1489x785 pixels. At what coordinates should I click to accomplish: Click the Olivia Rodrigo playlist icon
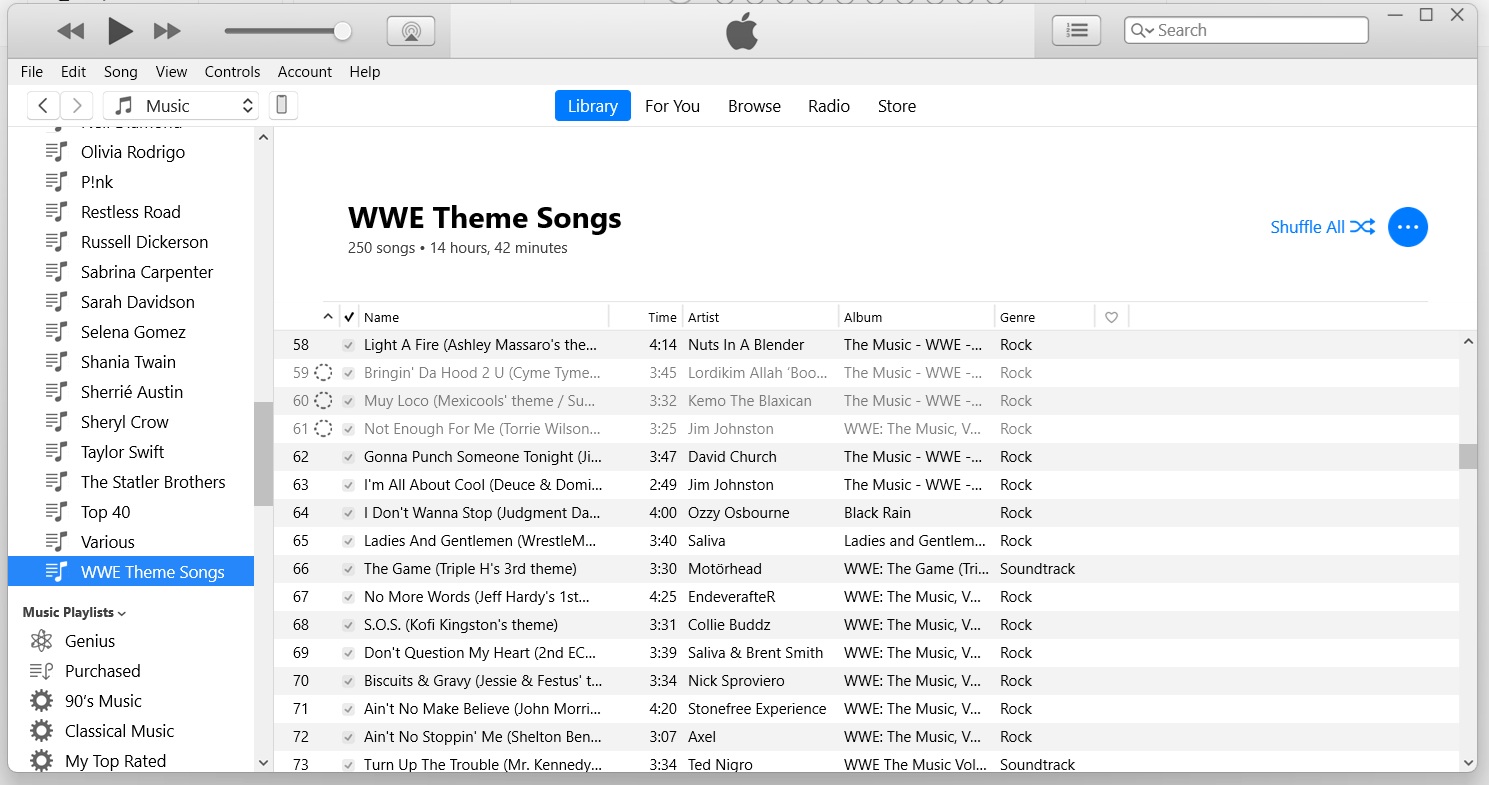(x=57, y=152)
